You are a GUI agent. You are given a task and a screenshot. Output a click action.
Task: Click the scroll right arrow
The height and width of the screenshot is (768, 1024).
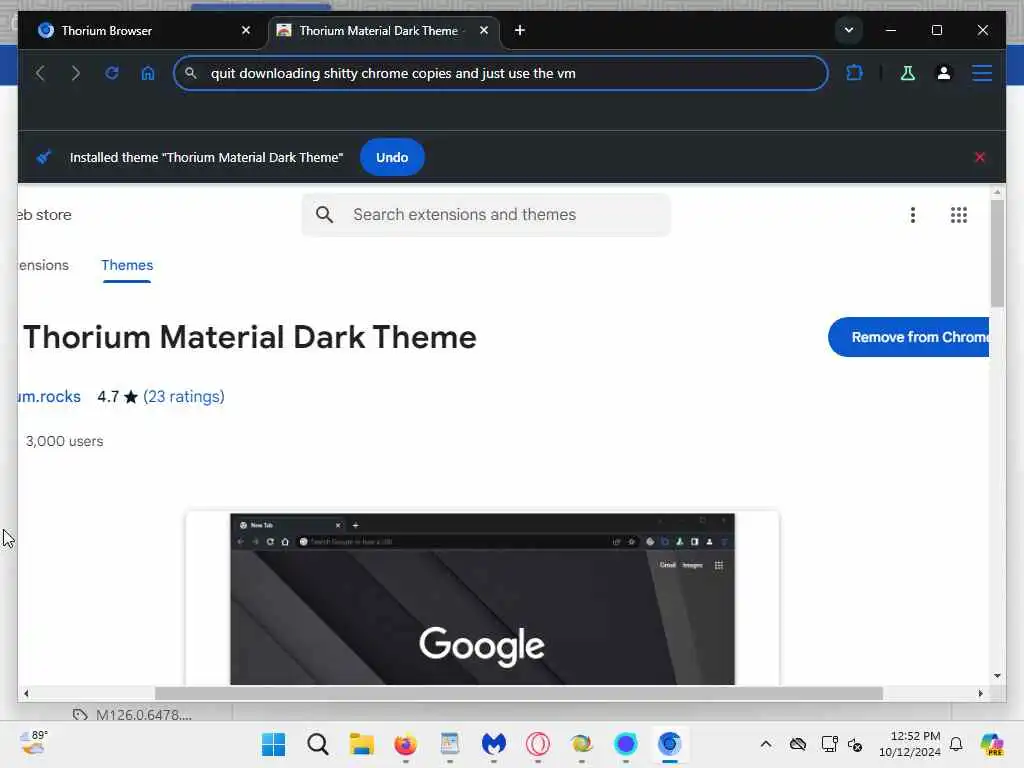coord(980,694)
